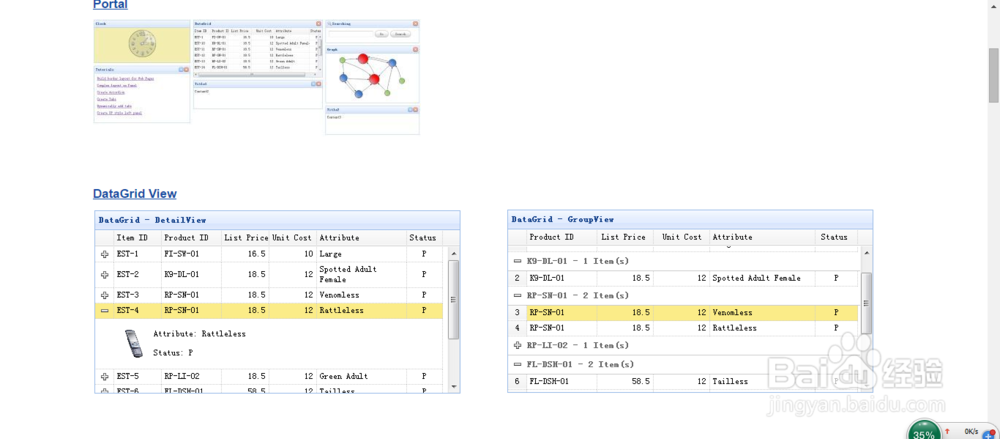This screenshot has width=1000, height=439.
Task: Select the EST-5 item ID cell
Action: tap(137, 376)
